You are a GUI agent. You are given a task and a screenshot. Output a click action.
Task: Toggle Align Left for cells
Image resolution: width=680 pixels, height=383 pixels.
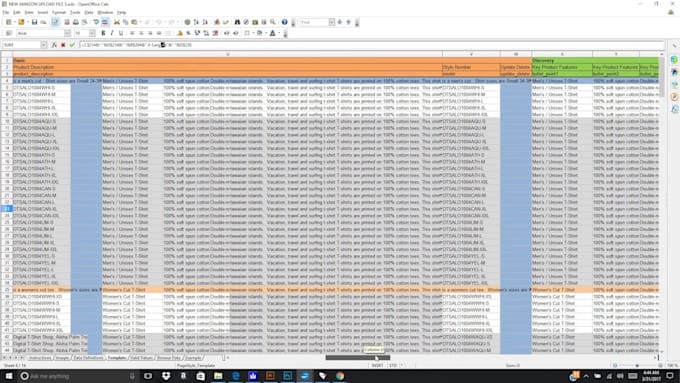[x=132, y=33]
